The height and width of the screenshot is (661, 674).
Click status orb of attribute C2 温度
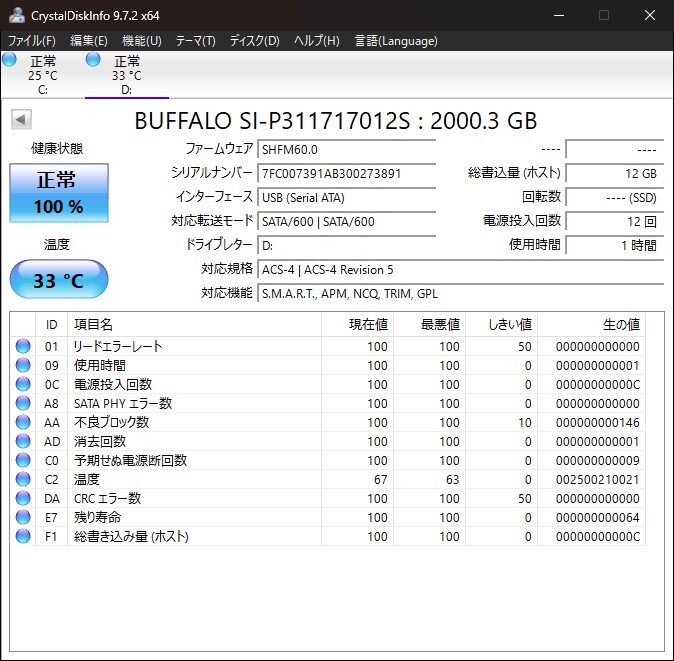coord(23,479)
